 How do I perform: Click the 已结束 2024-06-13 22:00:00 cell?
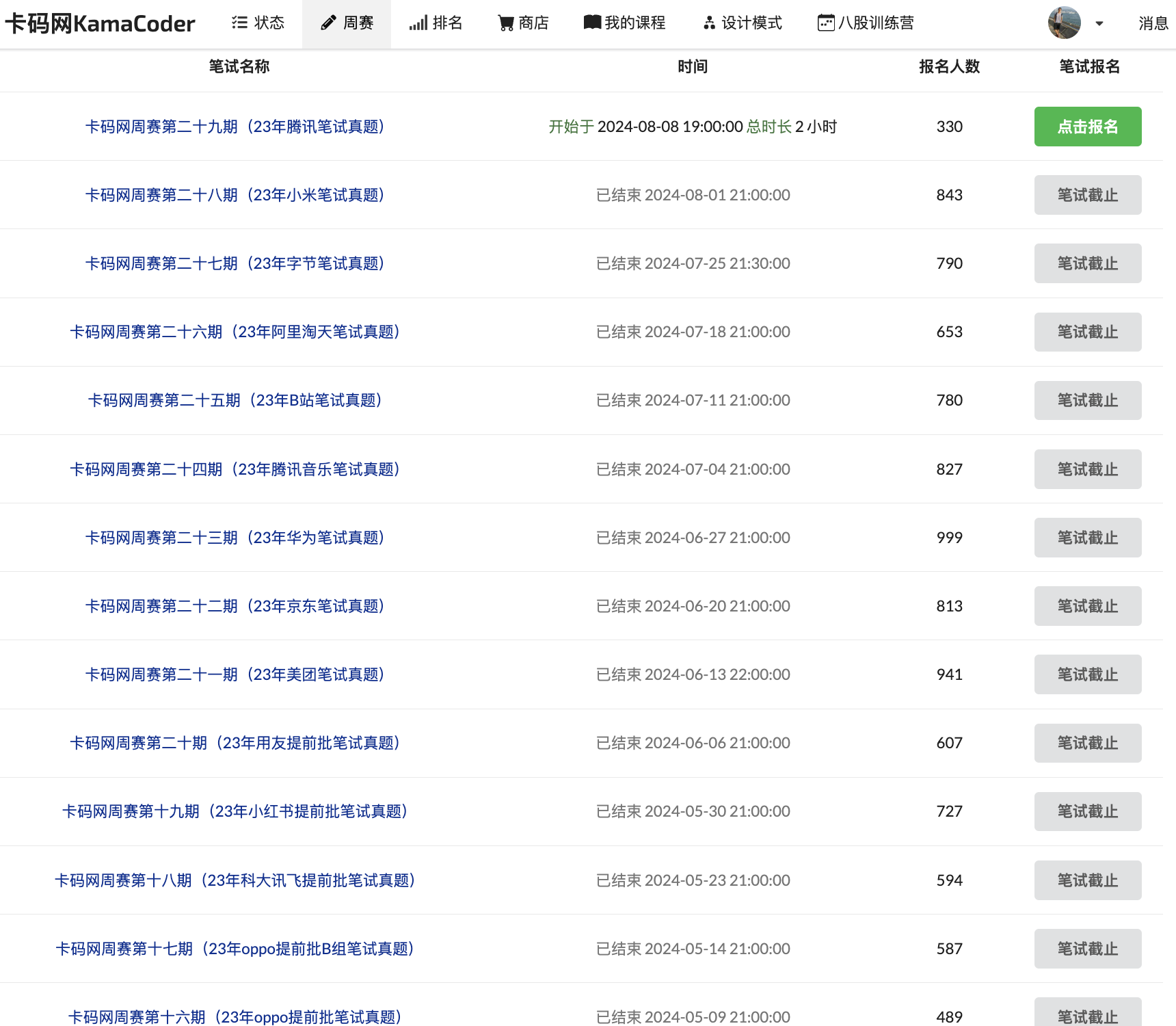coord(693,674)
